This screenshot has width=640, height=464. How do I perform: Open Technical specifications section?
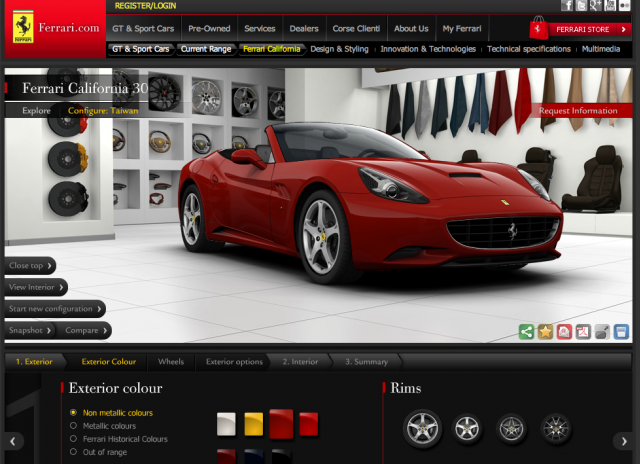tap(529, 49)
